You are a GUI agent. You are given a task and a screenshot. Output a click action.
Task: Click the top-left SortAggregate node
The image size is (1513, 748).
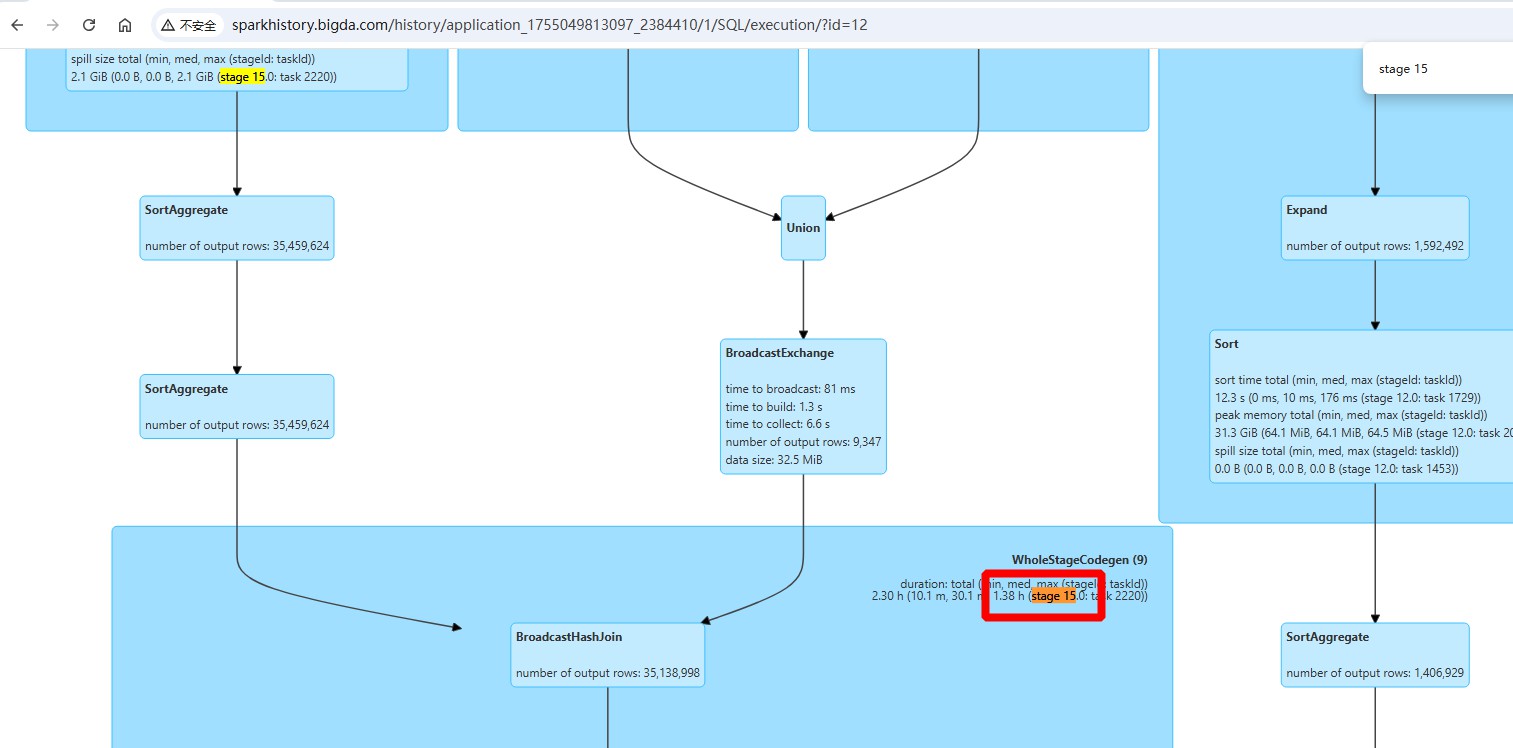point(236,228)
